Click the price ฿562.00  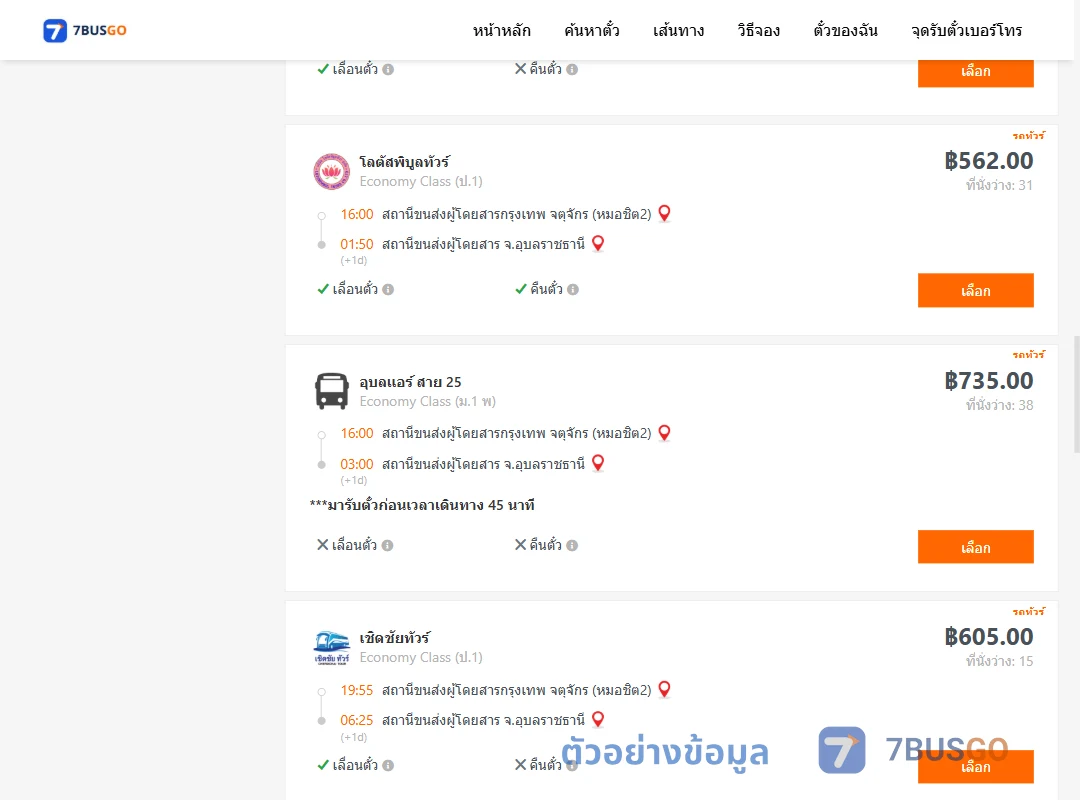point(988,161)
